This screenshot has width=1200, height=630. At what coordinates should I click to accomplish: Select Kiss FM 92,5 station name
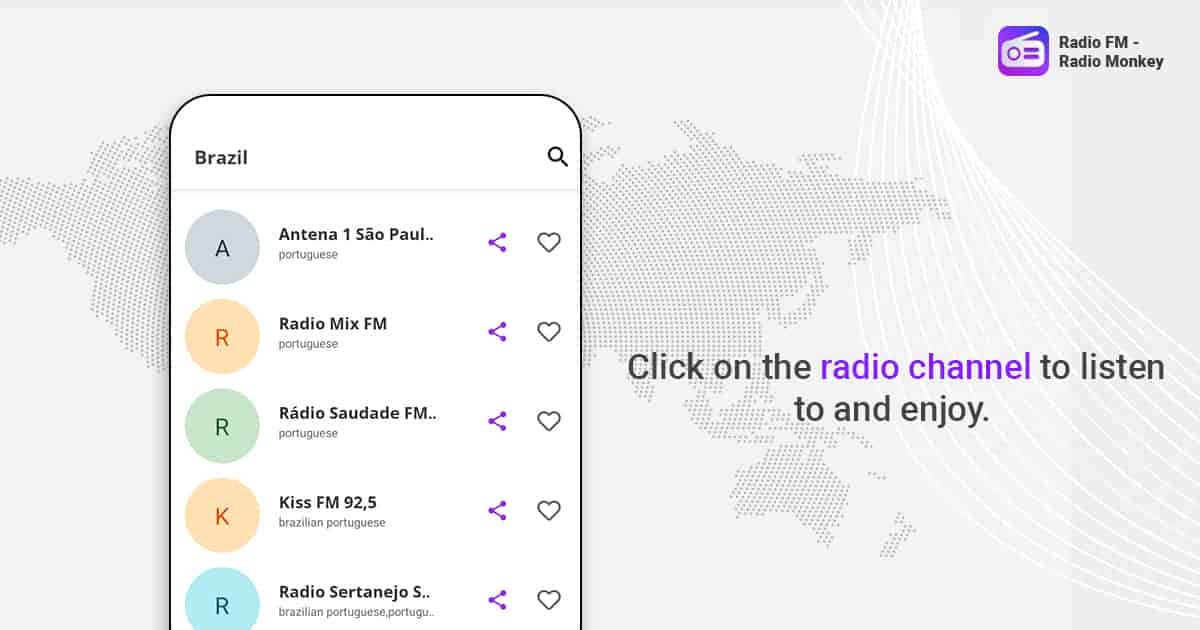pos(328,503)
